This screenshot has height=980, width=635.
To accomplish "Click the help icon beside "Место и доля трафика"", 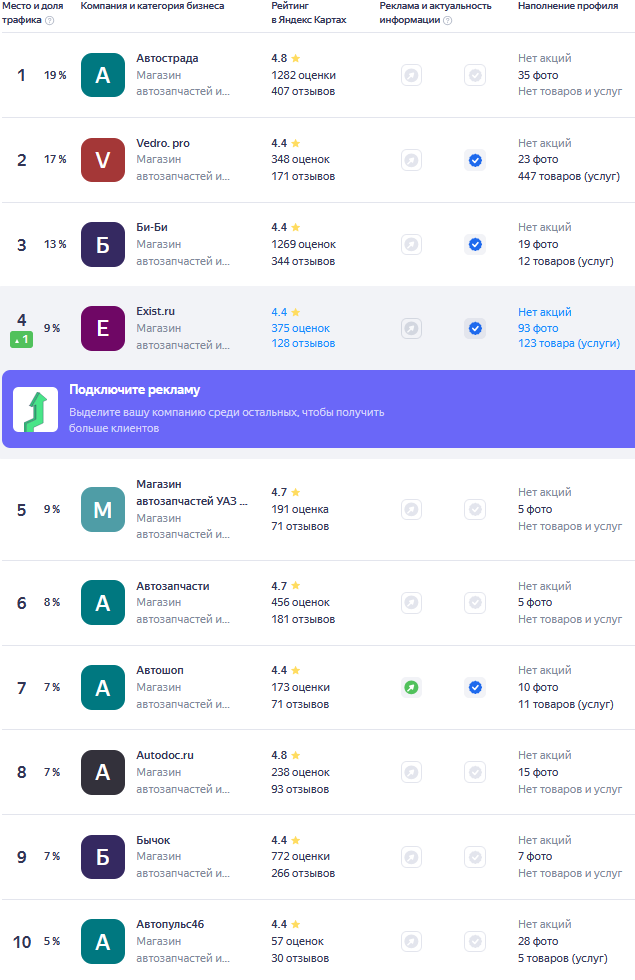I will point(50,20).
